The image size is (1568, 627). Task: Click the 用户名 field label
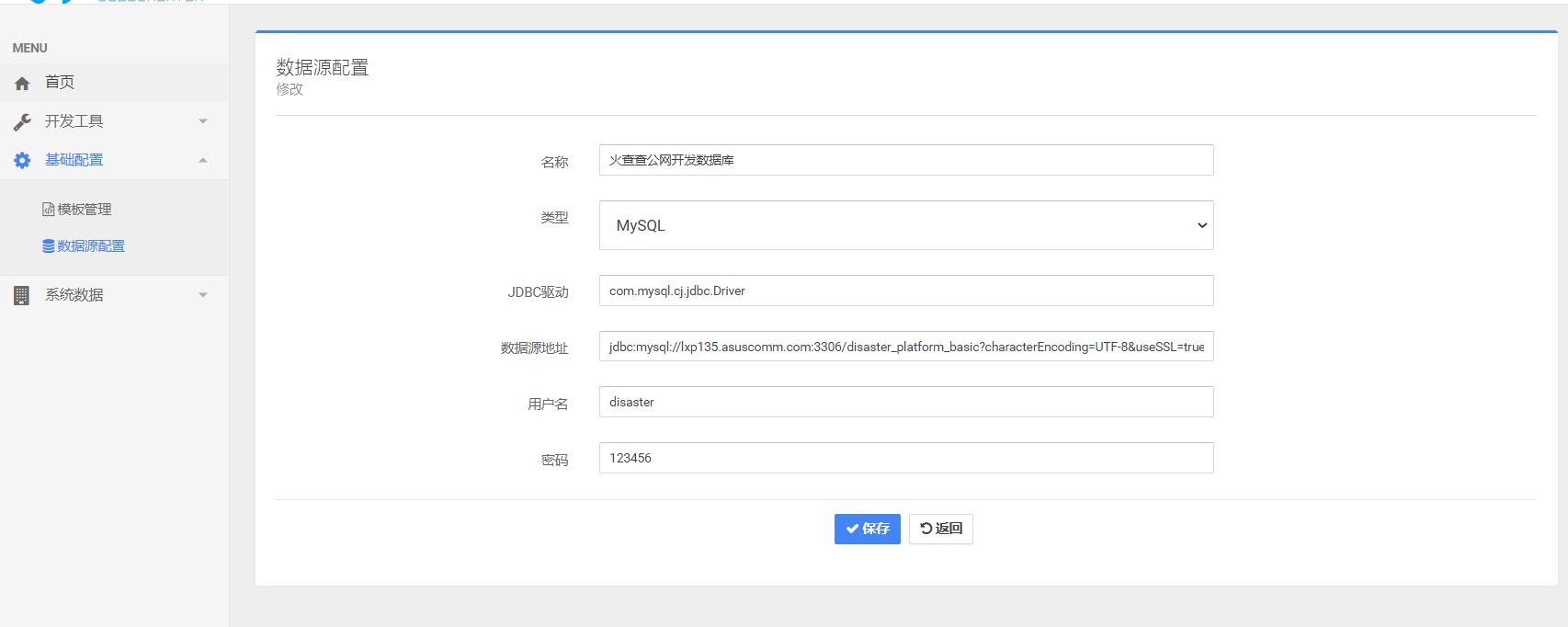tap(548, 405)
